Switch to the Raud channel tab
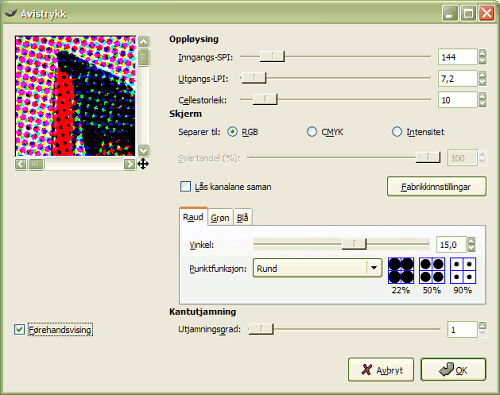500x395 pixels. [x=193, y=217]
